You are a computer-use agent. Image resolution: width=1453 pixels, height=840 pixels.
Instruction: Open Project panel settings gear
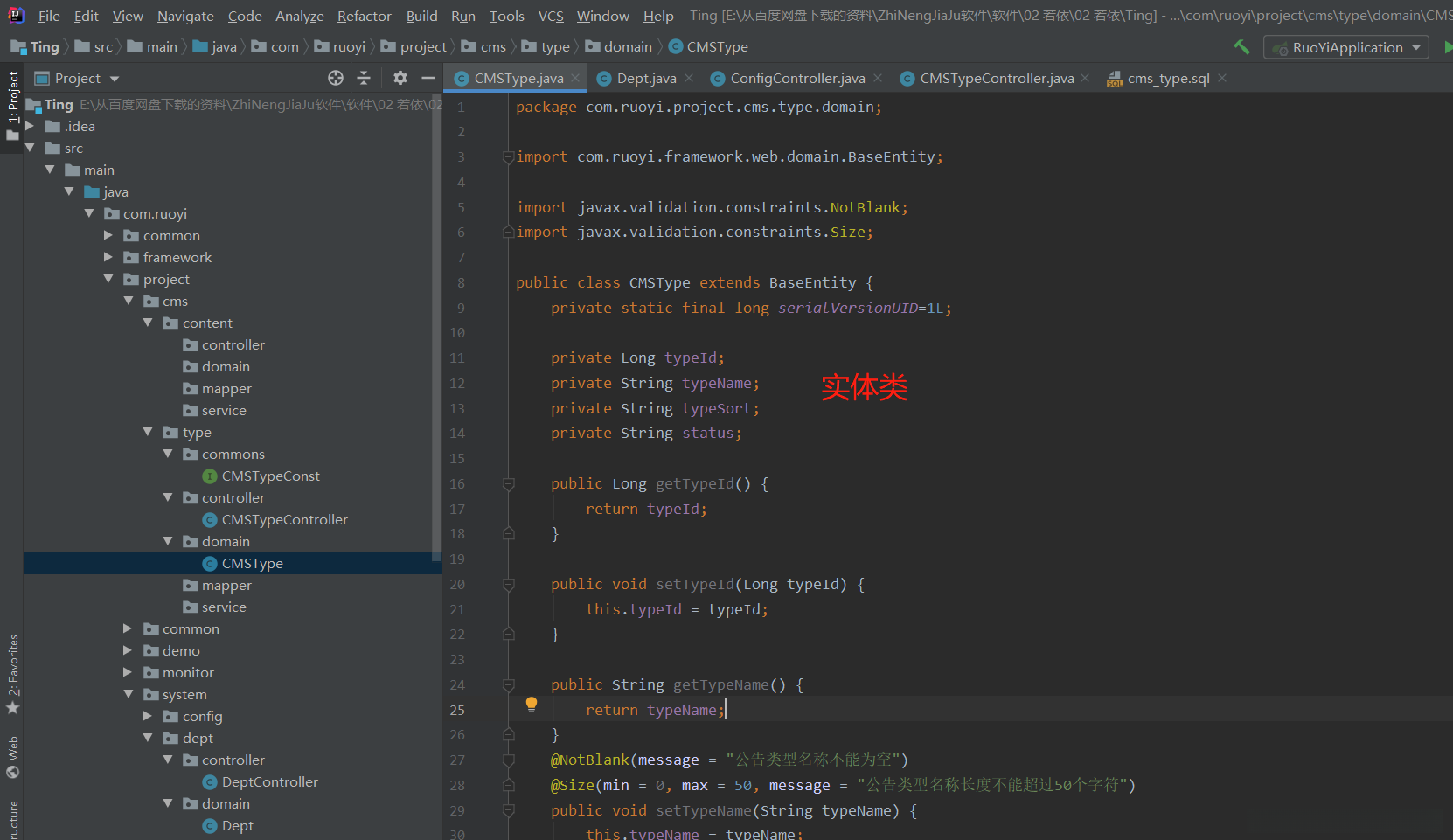coord(400,79)
